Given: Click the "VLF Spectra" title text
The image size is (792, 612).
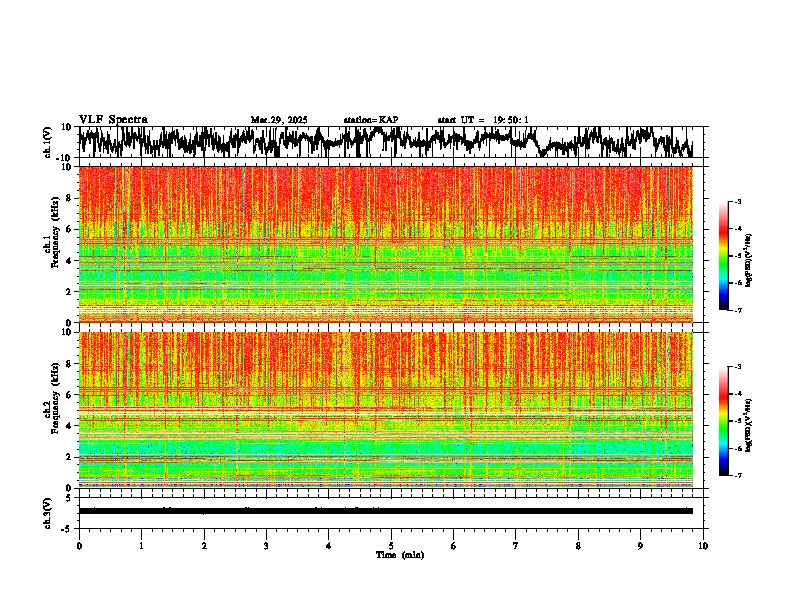Looking at the screenshot, I should click(x=113, y=120).
